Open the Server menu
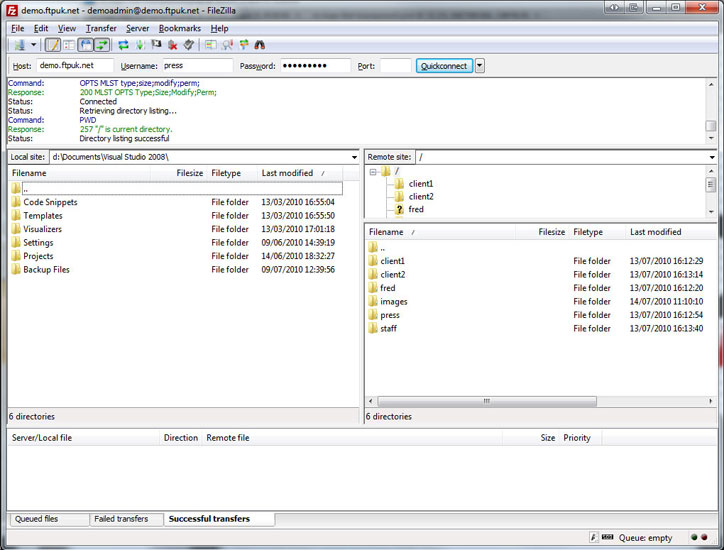Screen dimensions: 724x550 [x=137, y=29]
